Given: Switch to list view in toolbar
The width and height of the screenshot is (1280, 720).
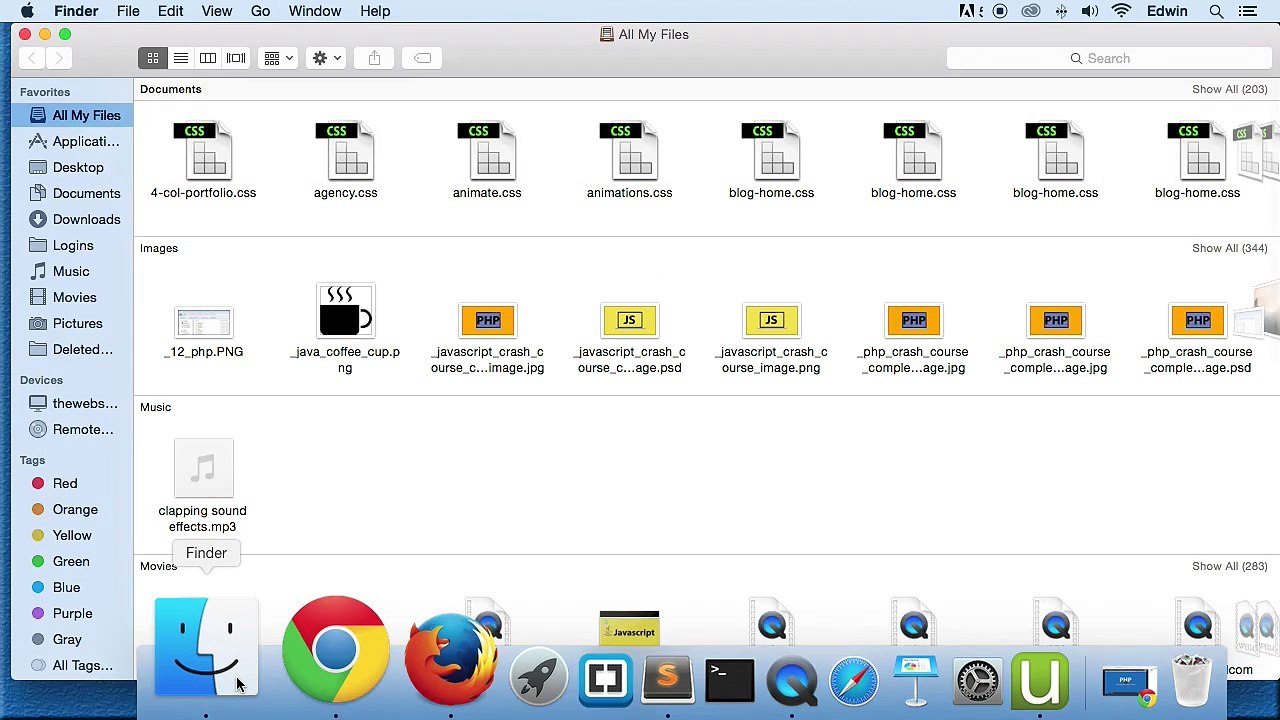Looking at the screenshot, I should (181, 58).
